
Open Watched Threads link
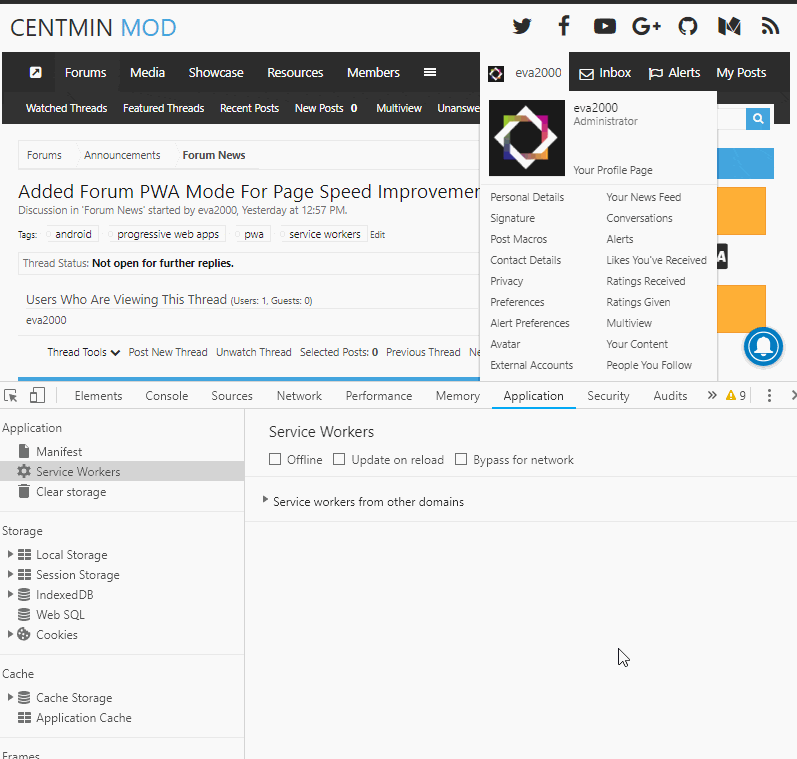(x=67, y=108)
